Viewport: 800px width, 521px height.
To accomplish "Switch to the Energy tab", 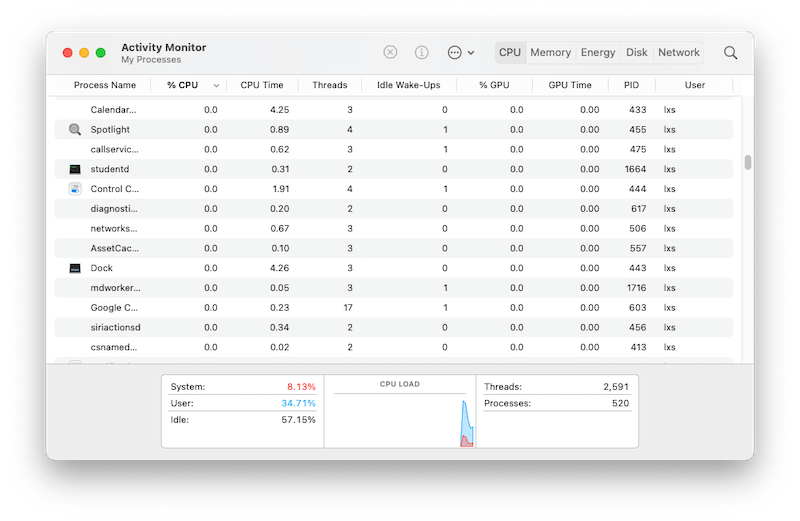I will tap(597, 53).
